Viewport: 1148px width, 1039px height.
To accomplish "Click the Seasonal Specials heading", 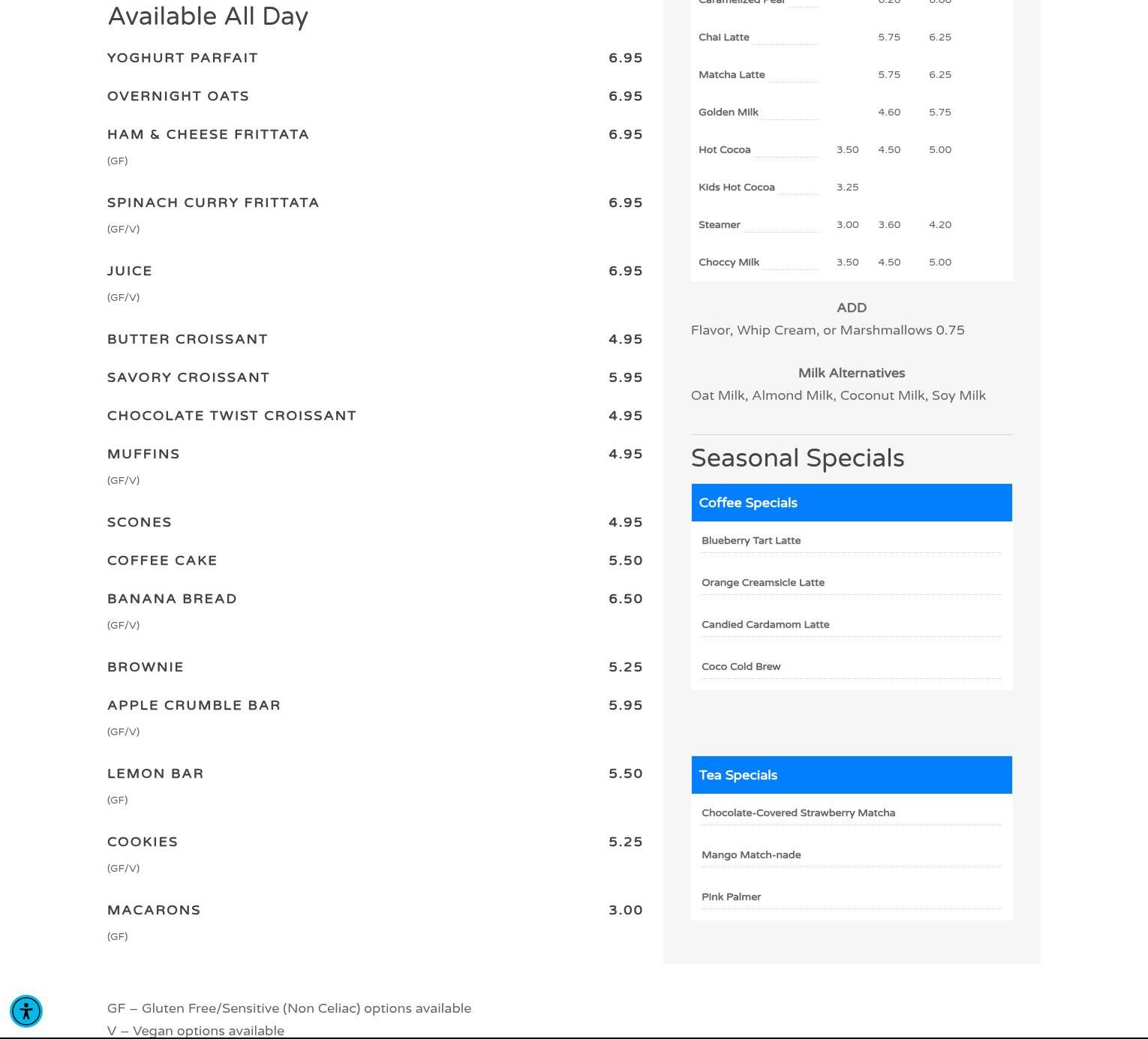I will pos(797,458).
